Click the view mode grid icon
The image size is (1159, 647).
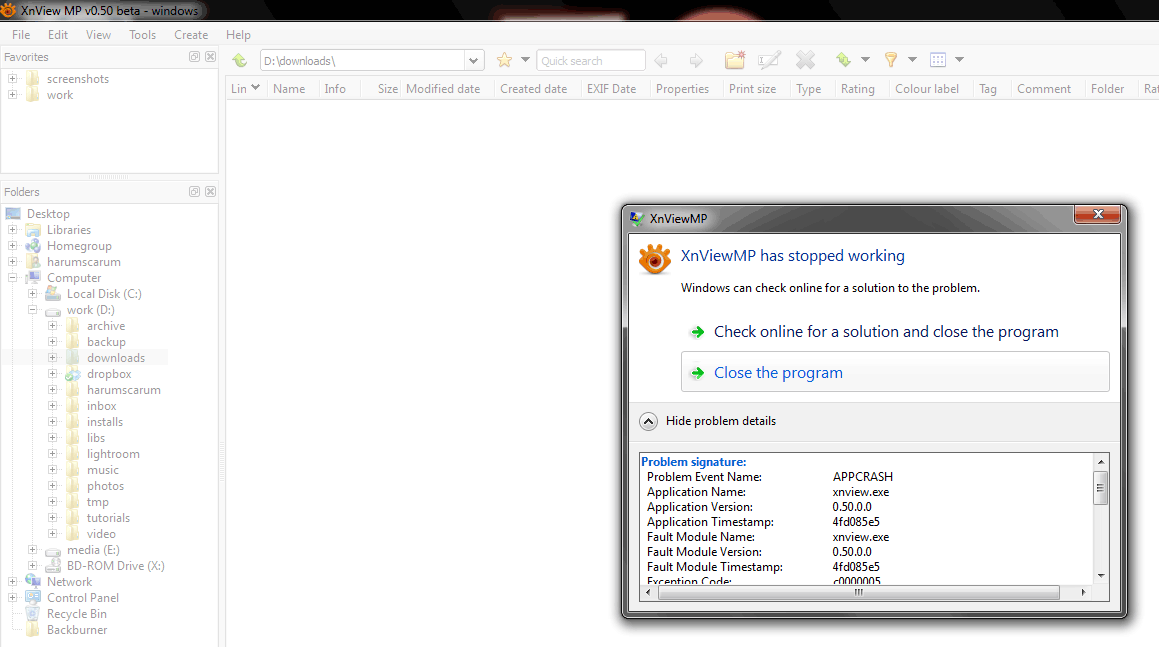coord(938,60)
